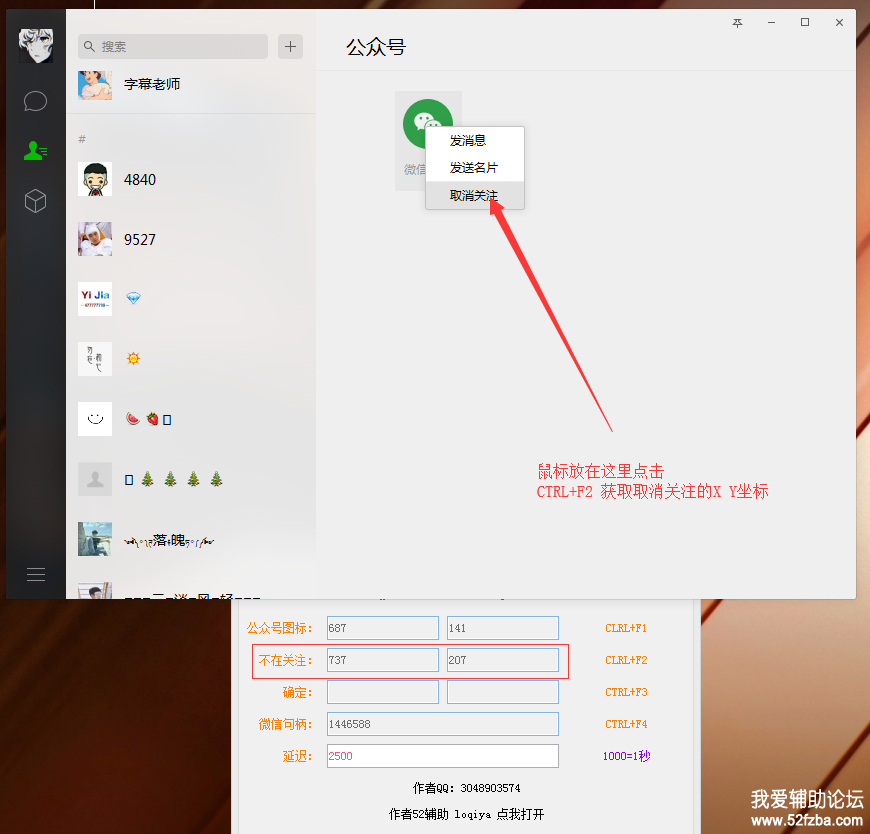Click the 不在关注 X field showing 737
This screenshot has height=834, width=870.
pyautogui.click(x=383, y=660)
